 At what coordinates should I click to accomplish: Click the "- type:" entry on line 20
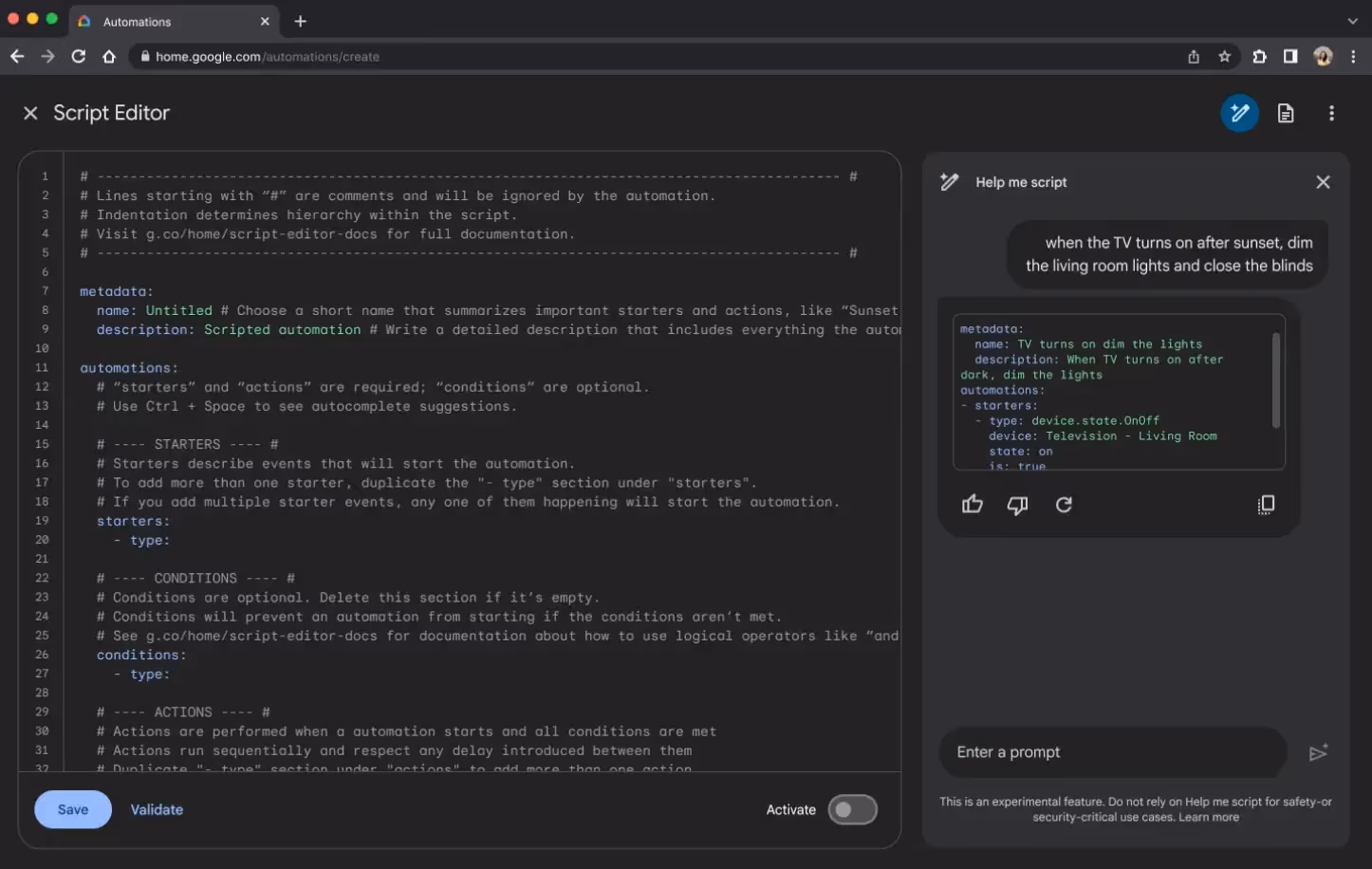tap(141, 540)
